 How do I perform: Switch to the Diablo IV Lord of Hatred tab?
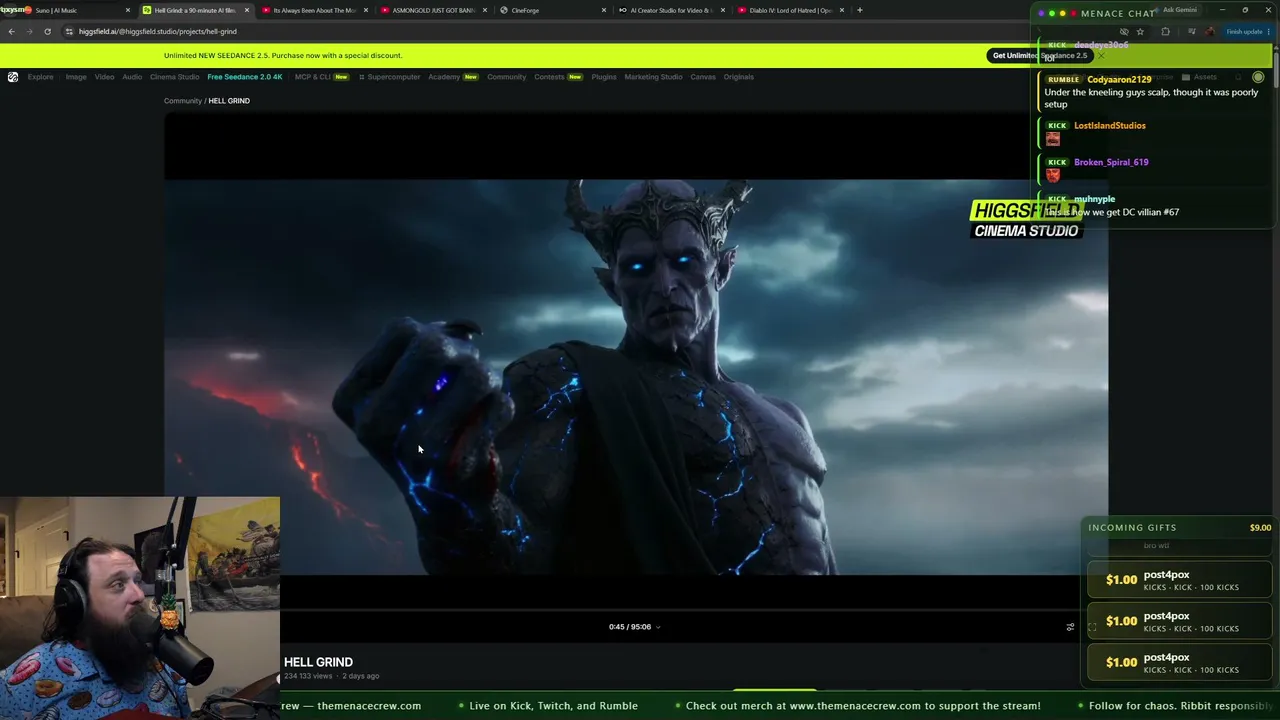tap(790, 10)
